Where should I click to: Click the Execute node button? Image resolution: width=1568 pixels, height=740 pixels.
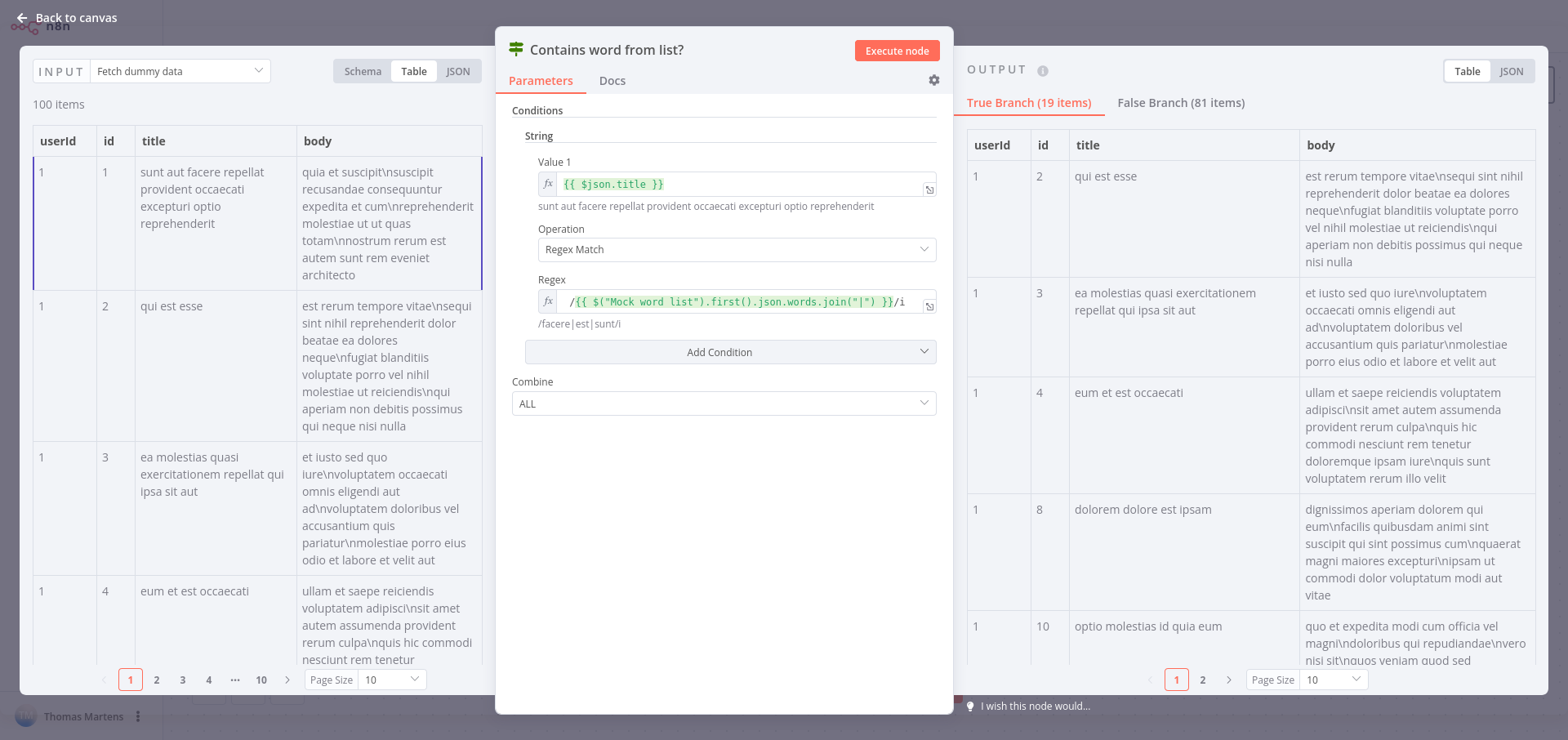pyautogui.click(x=897, y=51)
